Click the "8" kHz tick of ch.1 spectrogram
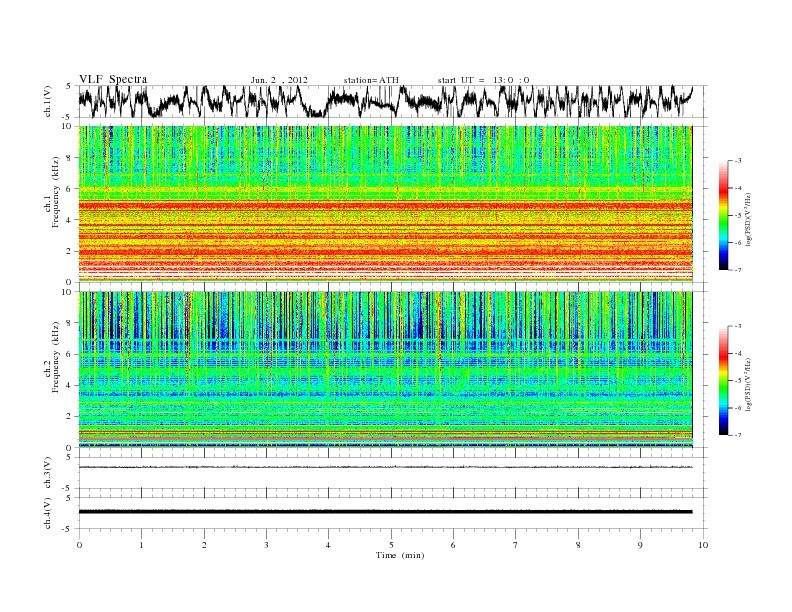The height and width of the screenshot is (612, 792). pyautogui.click(x=69, y=158)
